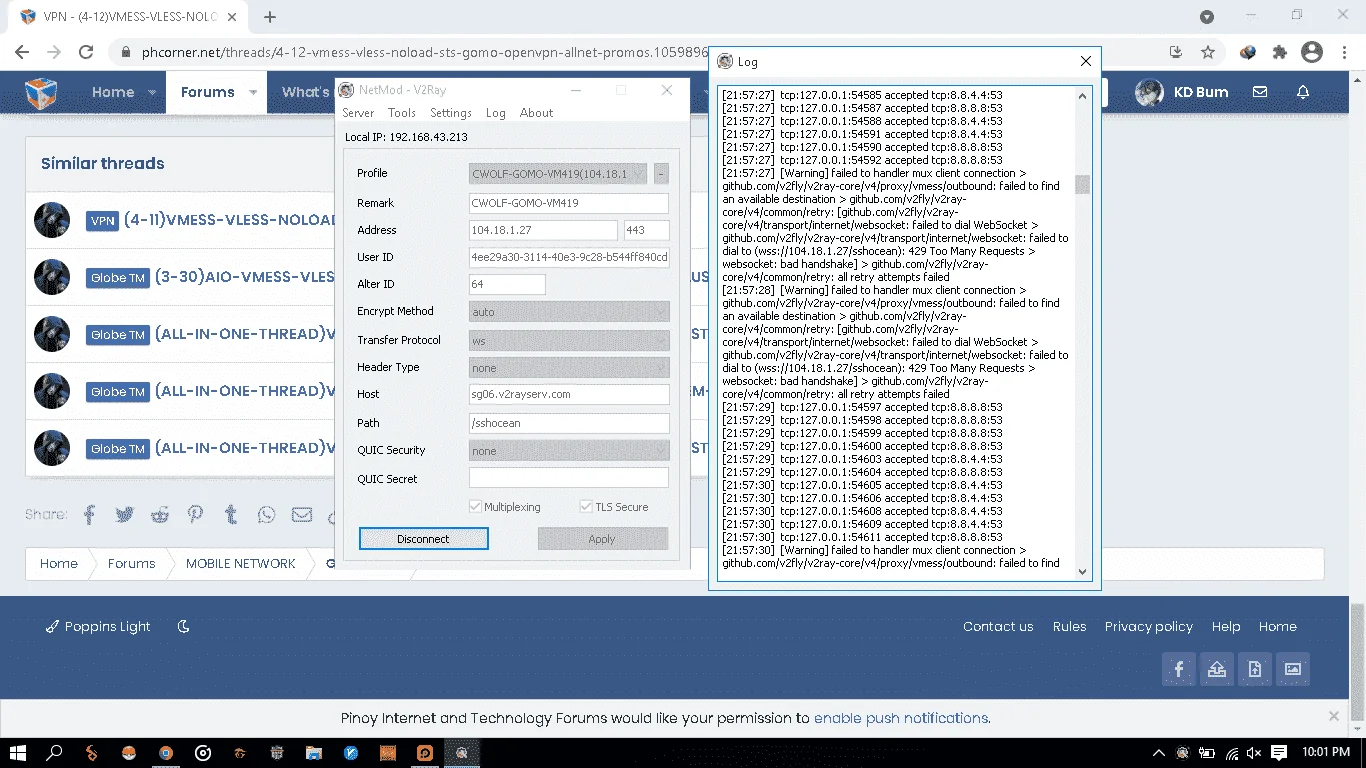Open the Poppins Light style chooser
The height and width of the screenshot is (768, 1366).
98,627
